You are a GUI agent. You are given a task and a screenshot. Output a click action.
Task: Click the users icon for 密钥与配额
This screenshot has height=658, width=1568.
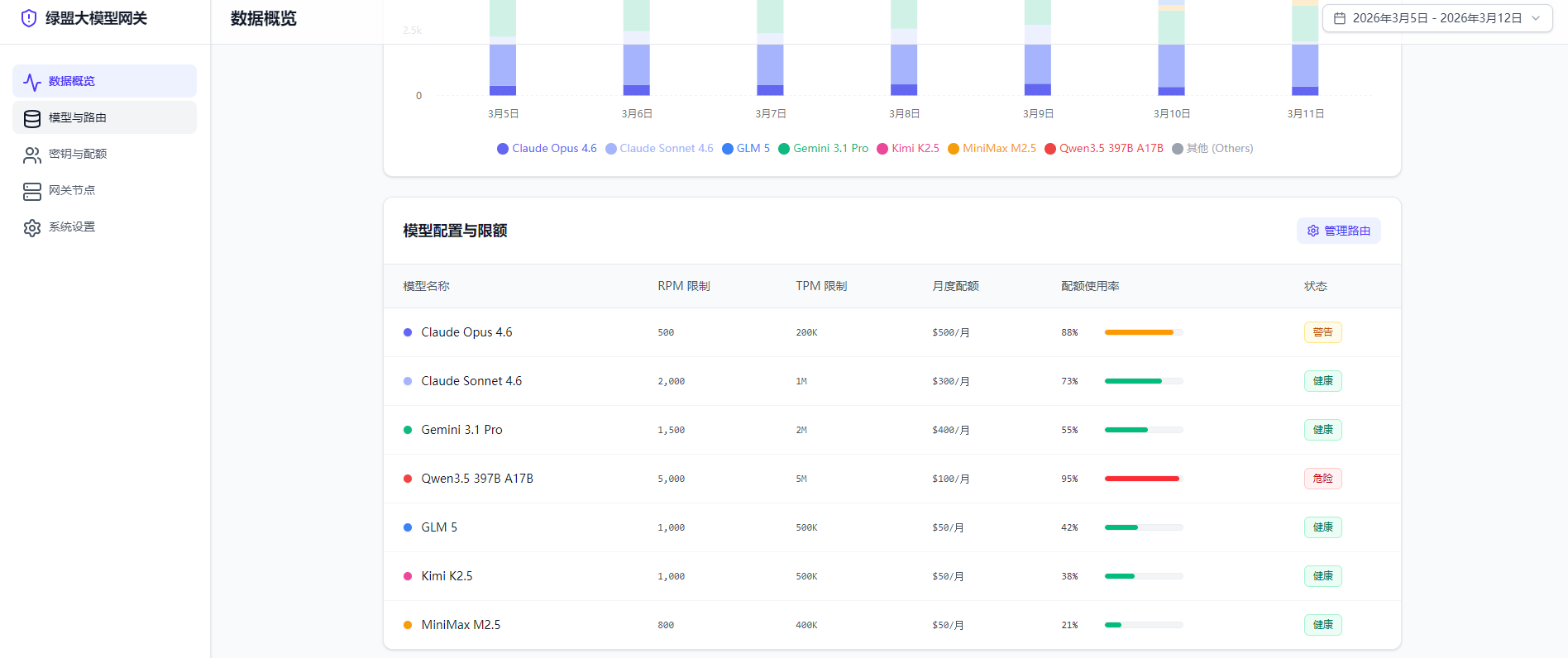pyautogui.click(x=32, y=155)
